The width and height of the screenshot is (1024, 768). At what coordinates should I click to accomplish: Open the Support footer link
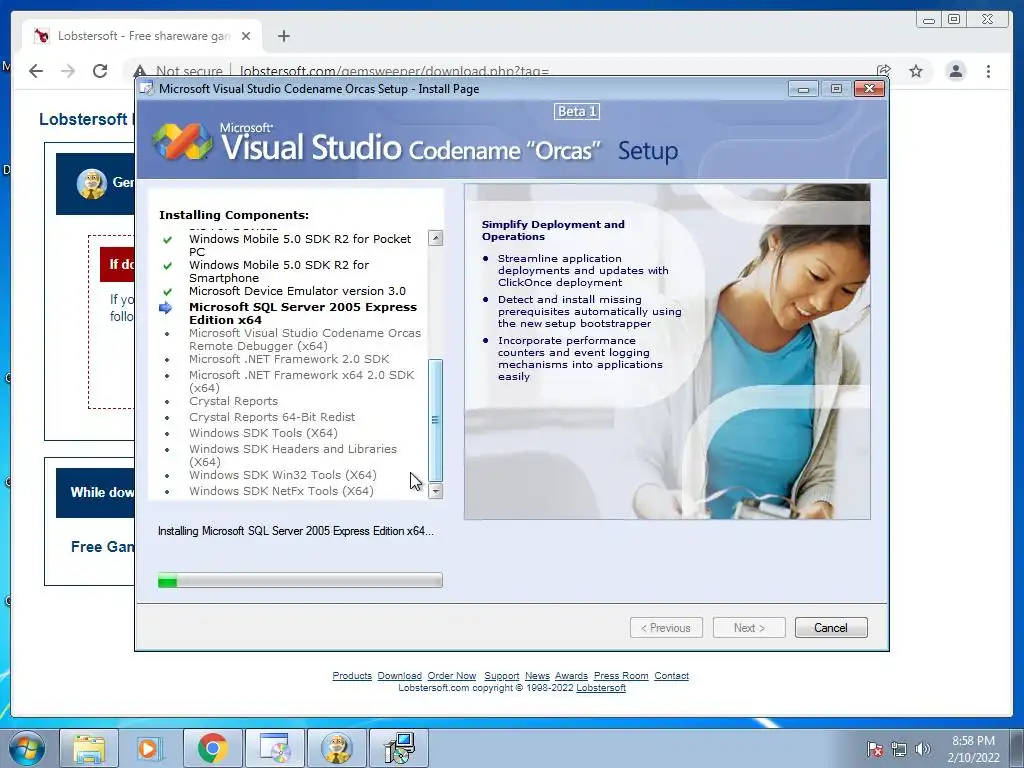pyautogui.click(x=502, y=676)
